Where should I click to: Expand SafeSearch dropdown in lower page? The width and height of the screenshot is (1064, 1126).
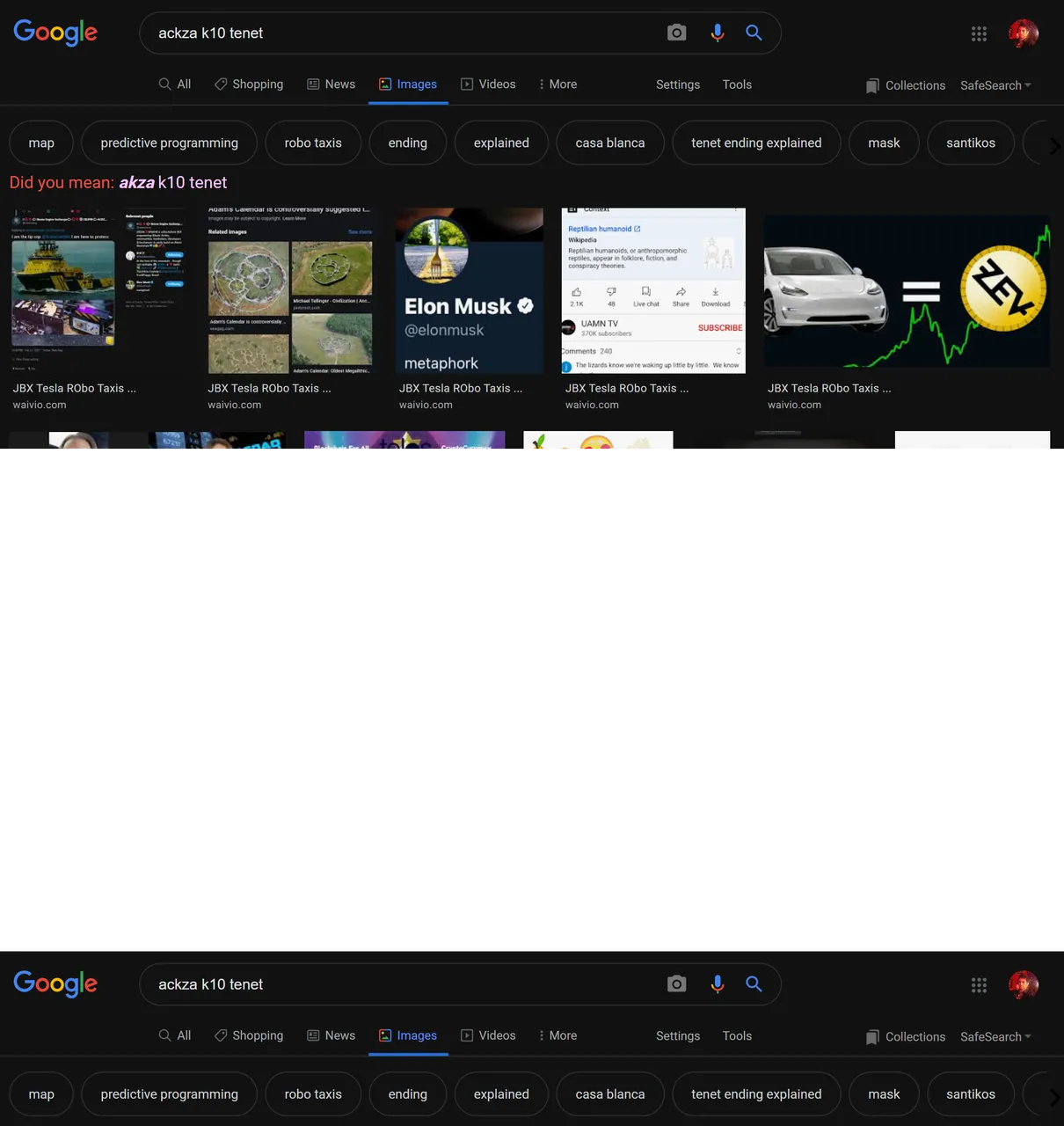(x=995, y=1037)
